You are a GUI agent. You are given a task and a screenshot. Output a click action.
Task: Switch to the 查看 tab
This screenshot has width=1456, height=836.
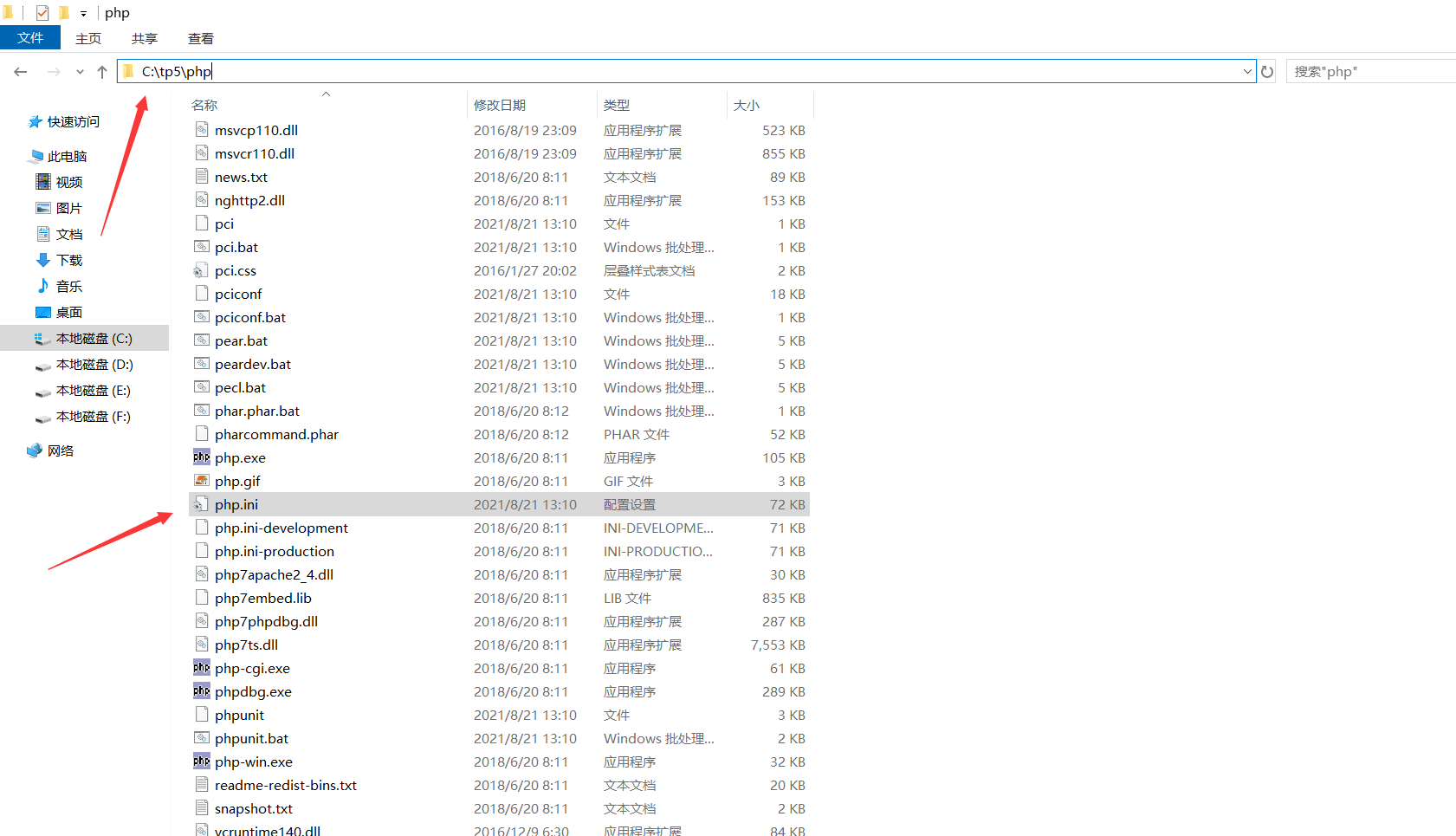[x=201, y=38]
